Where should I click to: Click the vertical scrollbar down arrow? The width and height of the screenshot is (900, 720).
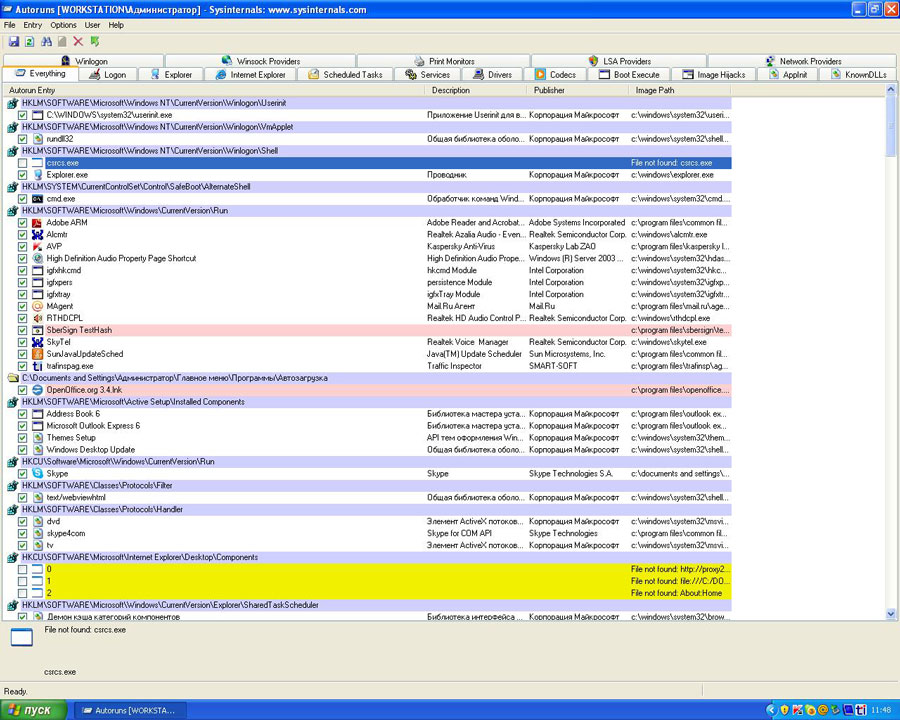coord(891,613)
